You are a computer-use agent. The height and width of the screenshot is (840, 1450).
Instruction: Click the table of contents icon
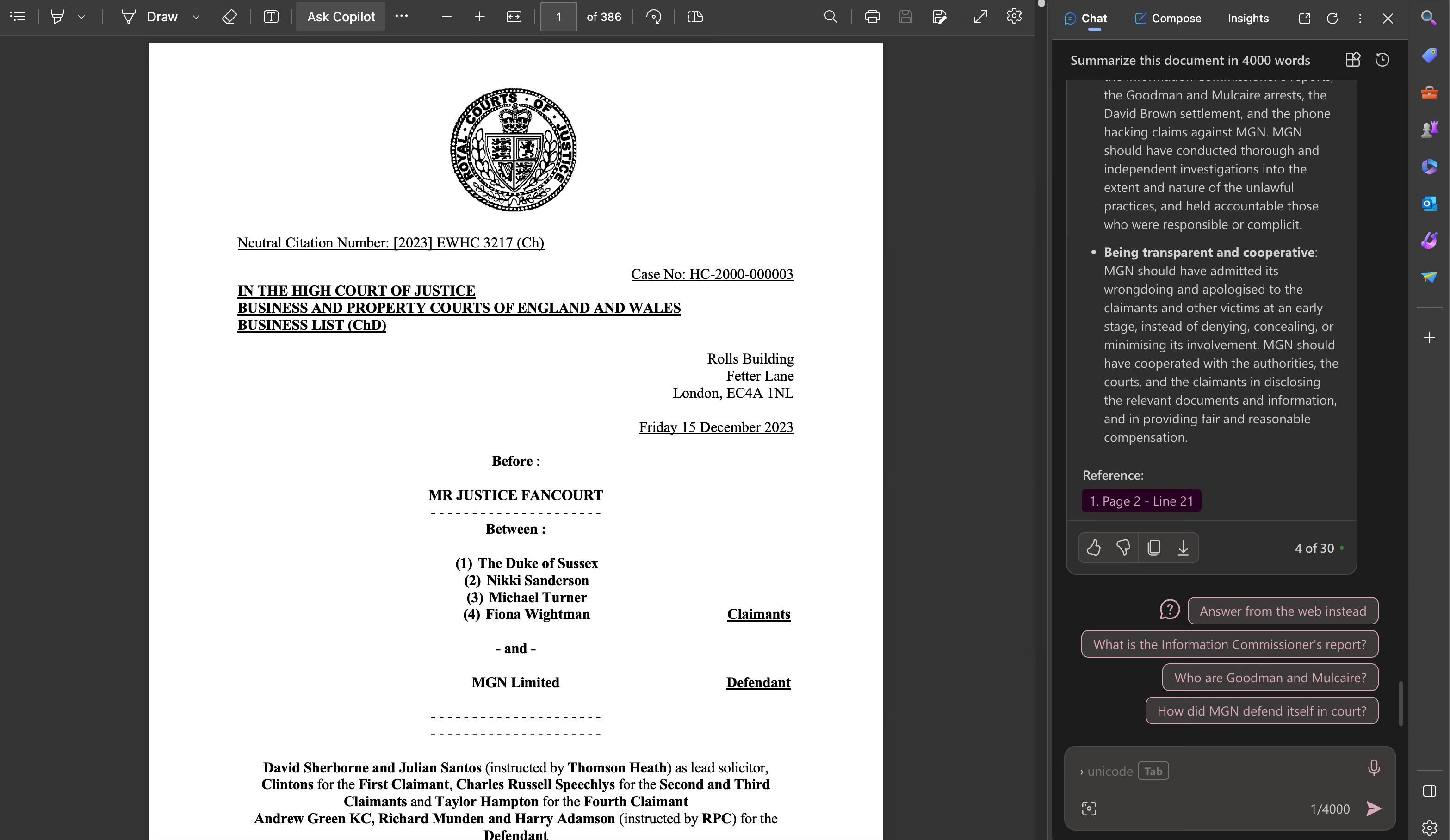point(18,17)
